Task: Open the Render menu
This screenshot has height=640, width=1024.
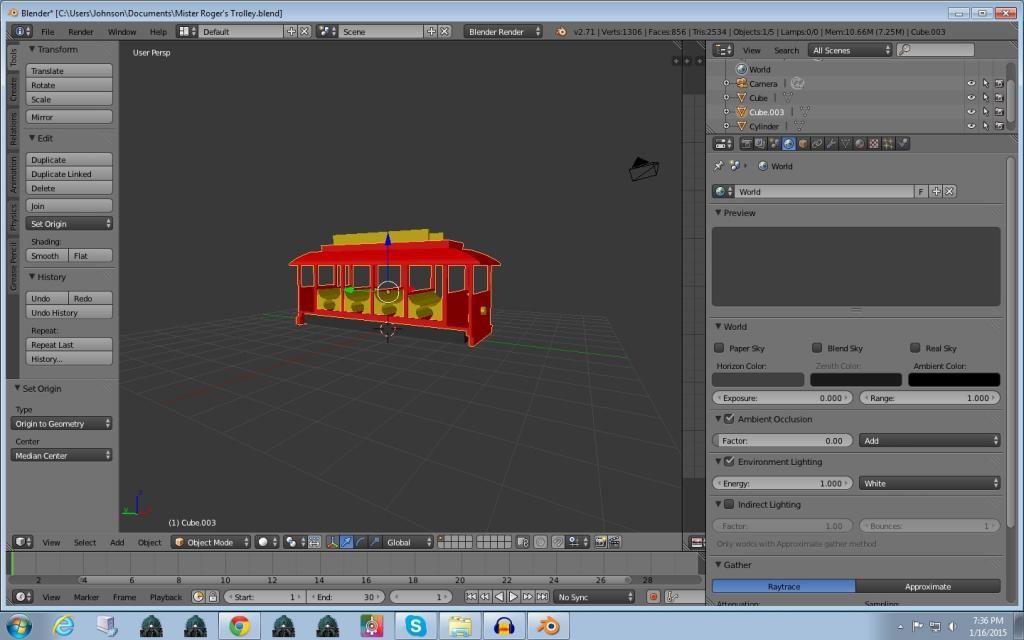Action: coord(80,31)
